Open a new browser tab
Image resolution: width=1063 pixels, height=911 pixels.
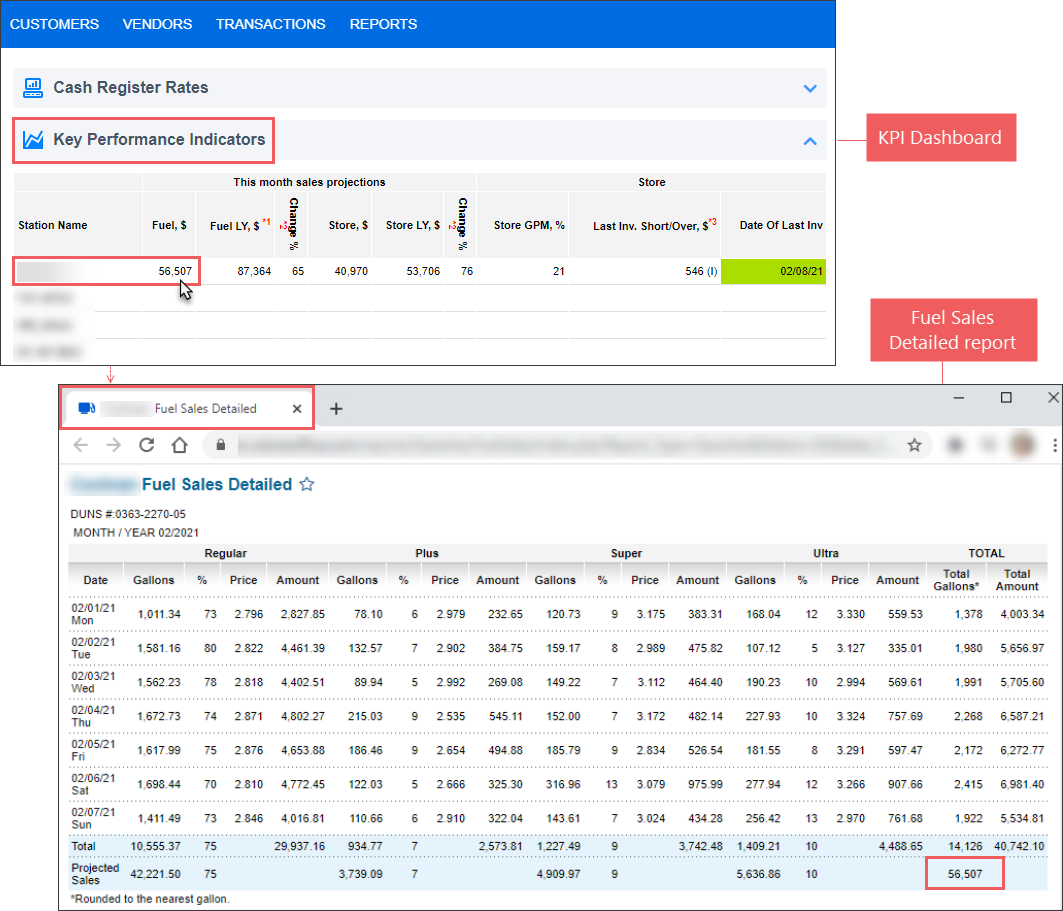coord(336,408)
